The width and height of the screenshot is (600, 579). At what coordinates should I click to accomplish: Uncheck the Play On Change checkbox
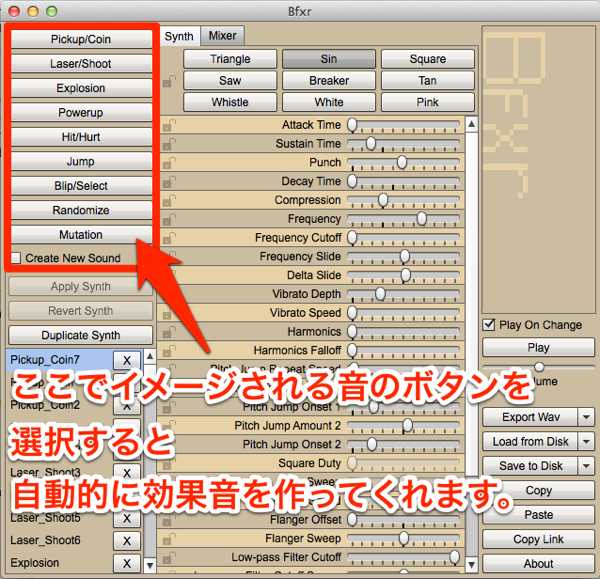[489, 325]
